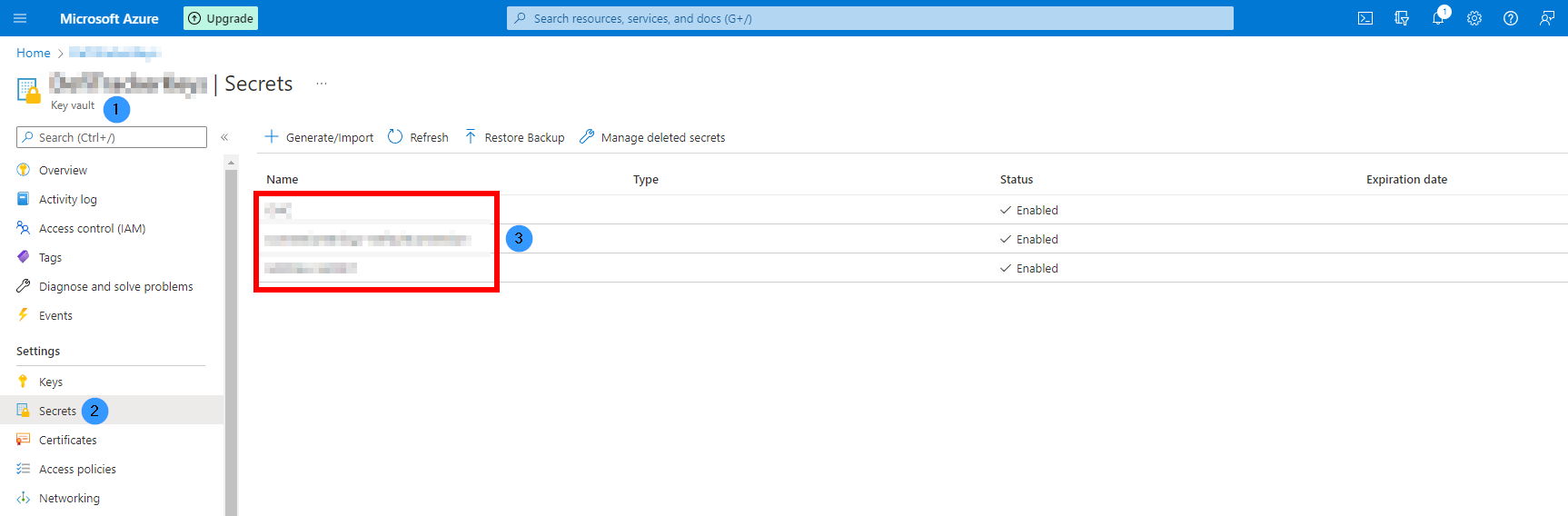Open the Help question mark icon

click(x=1511, y=18)
